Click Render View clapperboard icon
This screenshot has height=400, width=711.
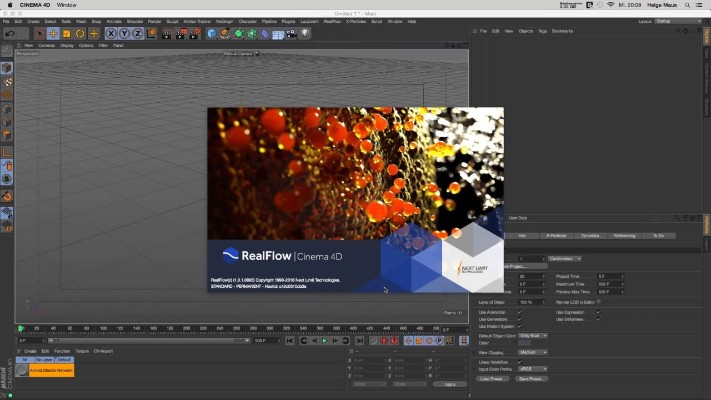167,34
